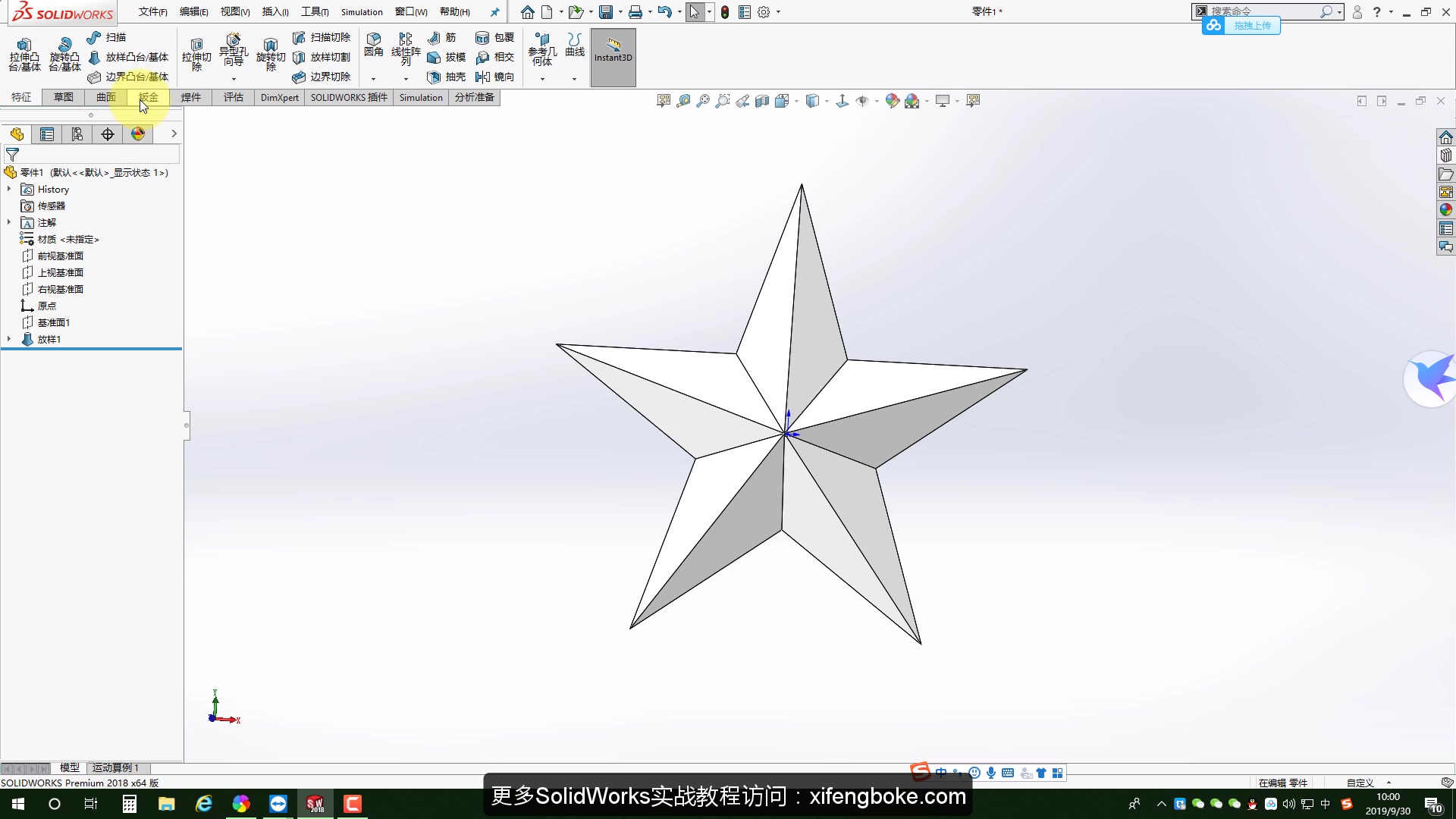
Task: Toggle Instant3D button off
Action: 613,57
